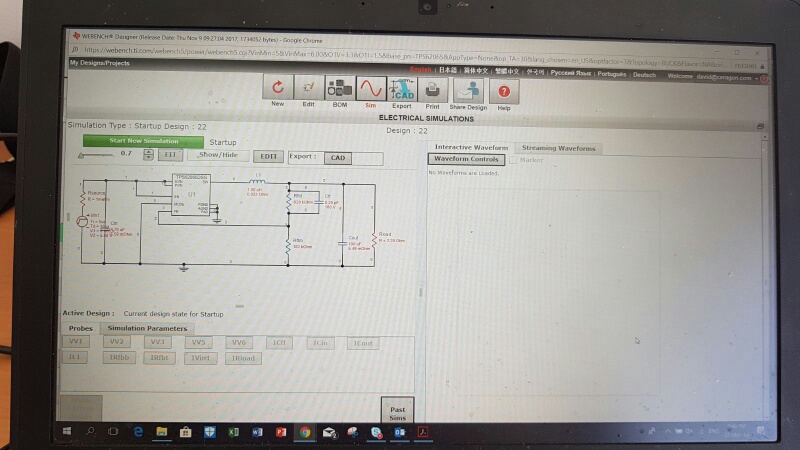Switch the language to Русский Язык
The width and height of the screenshot is (800, 450).
click(x=570, y=73)
